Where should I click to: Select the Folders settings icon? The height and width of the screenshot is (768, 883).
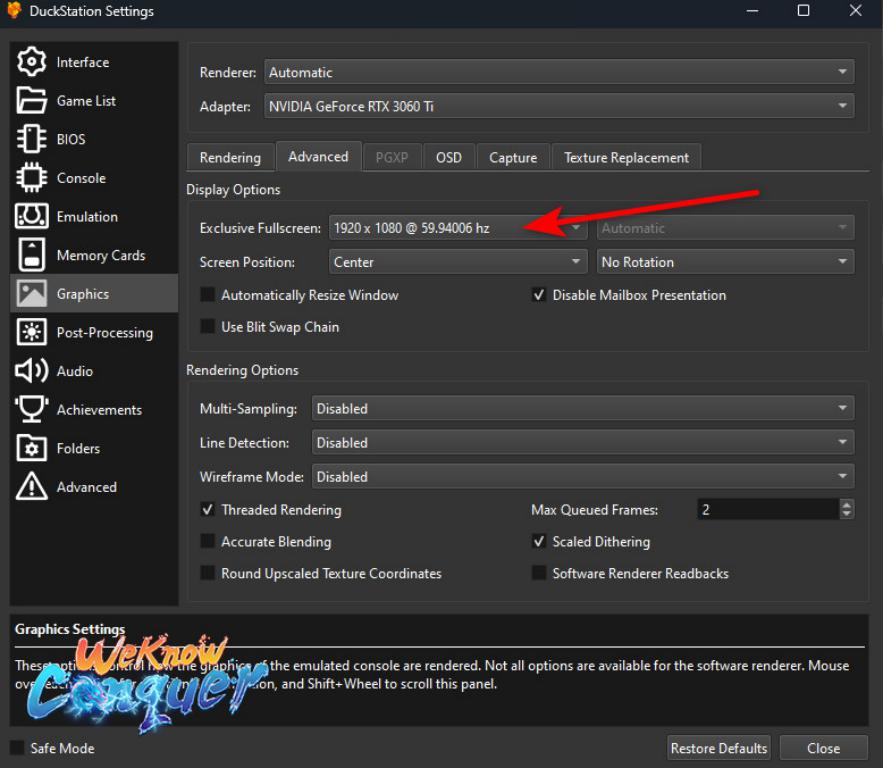[x=32, y=448]
